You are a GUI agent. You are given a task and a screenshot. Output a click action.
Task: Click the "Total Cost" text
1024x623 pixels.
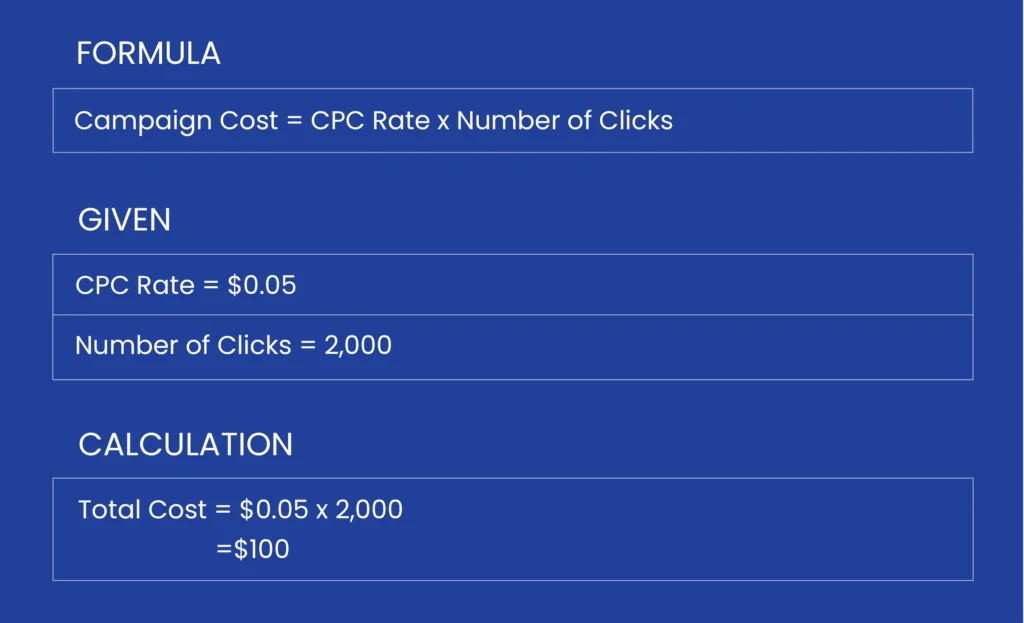(142, 510)
